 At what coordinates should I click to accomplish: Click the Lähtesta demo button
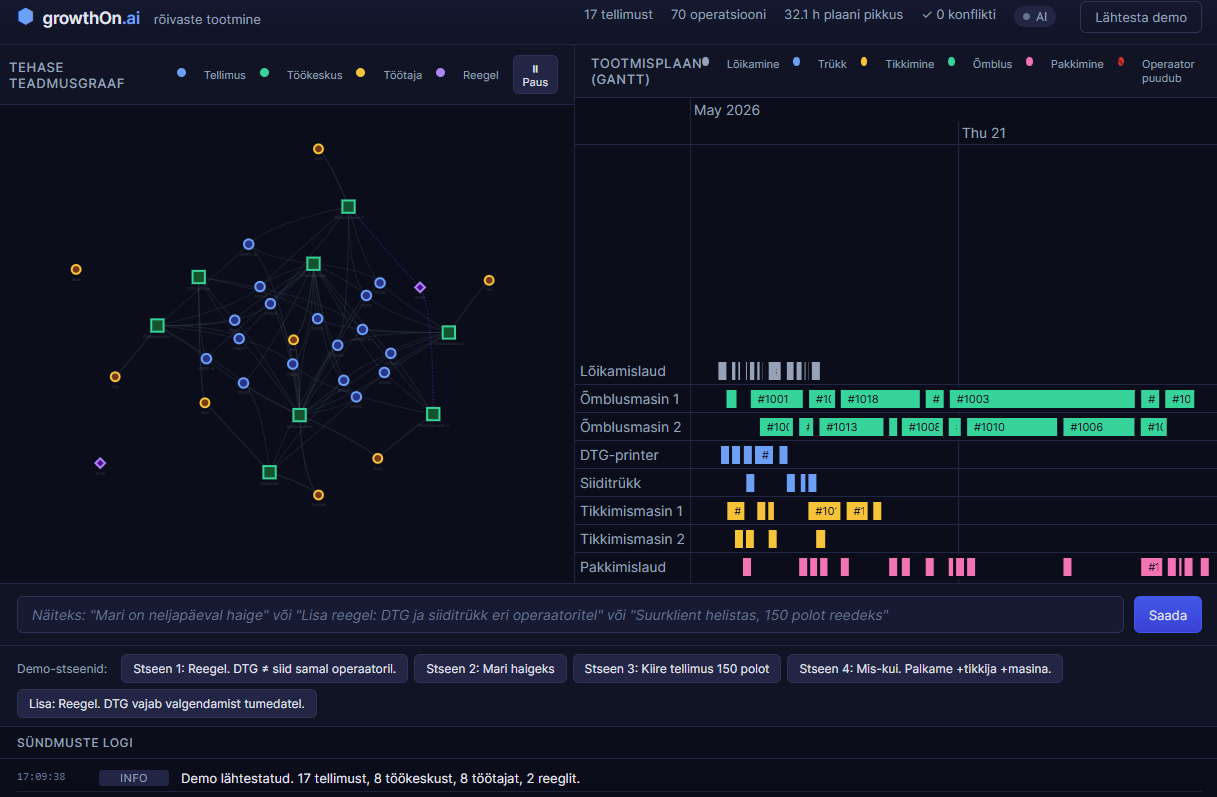pos(1141,17)
